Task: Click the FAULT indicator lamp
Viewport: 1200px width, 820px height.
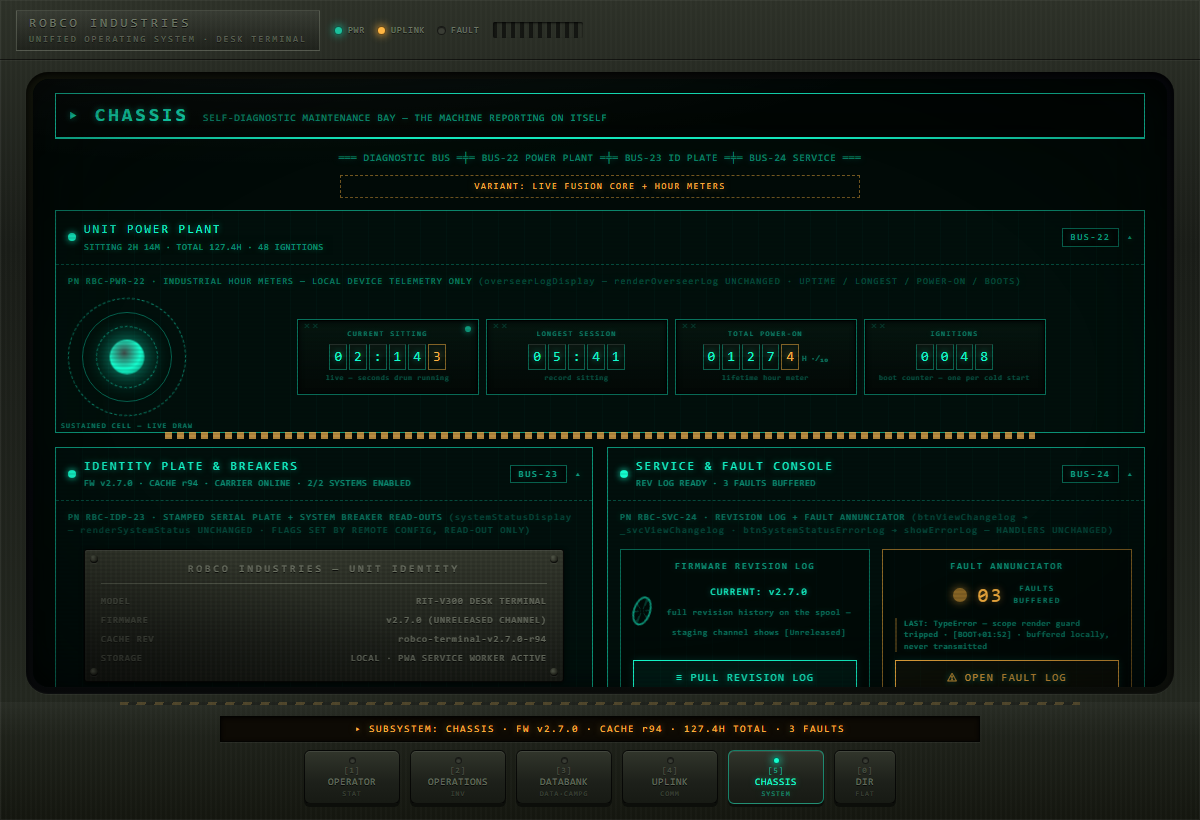Action: (441, 30)
